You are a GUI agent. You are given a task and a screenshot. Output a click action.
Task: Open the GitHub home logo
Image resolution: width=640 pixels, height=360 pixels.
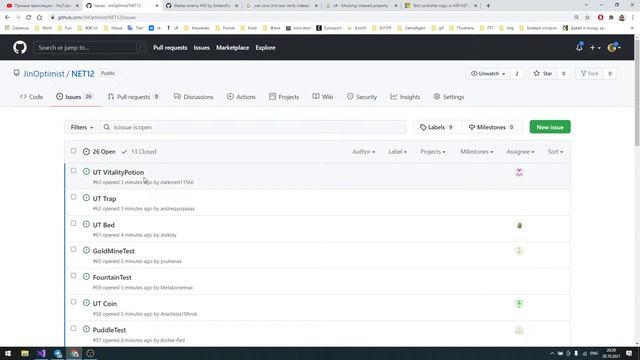(x=20, y=48)
